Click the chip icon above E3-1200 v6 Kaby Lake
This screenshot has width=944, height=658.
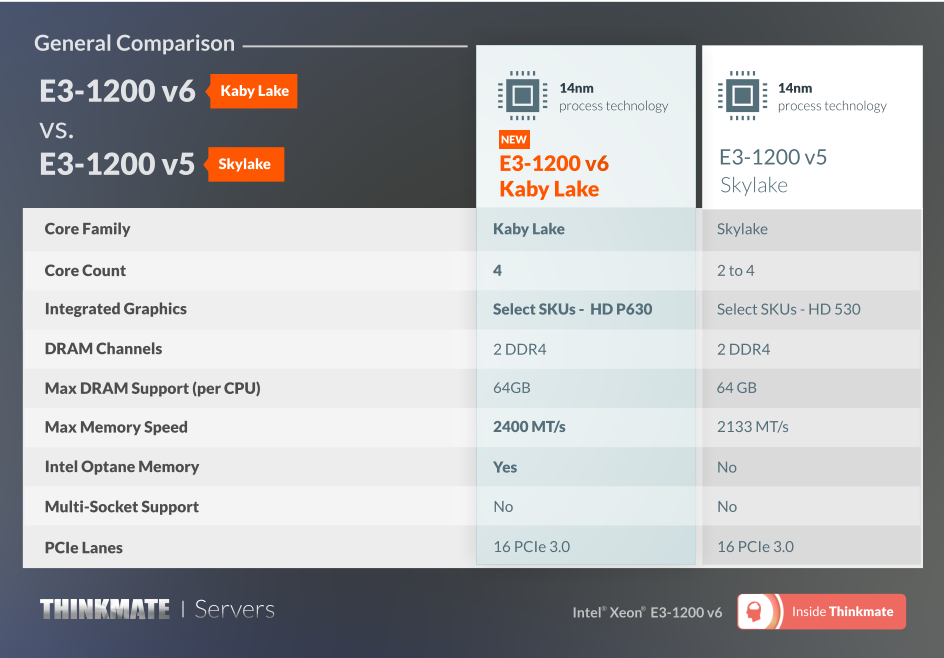(x=523, y=95)
